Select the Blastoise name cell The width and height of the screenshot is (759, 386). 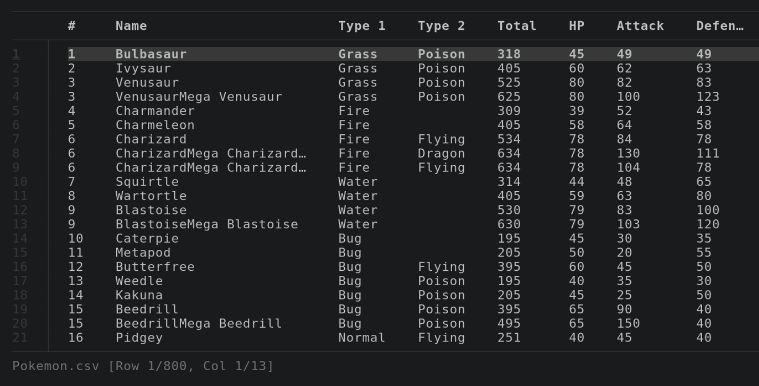point(151,210)
